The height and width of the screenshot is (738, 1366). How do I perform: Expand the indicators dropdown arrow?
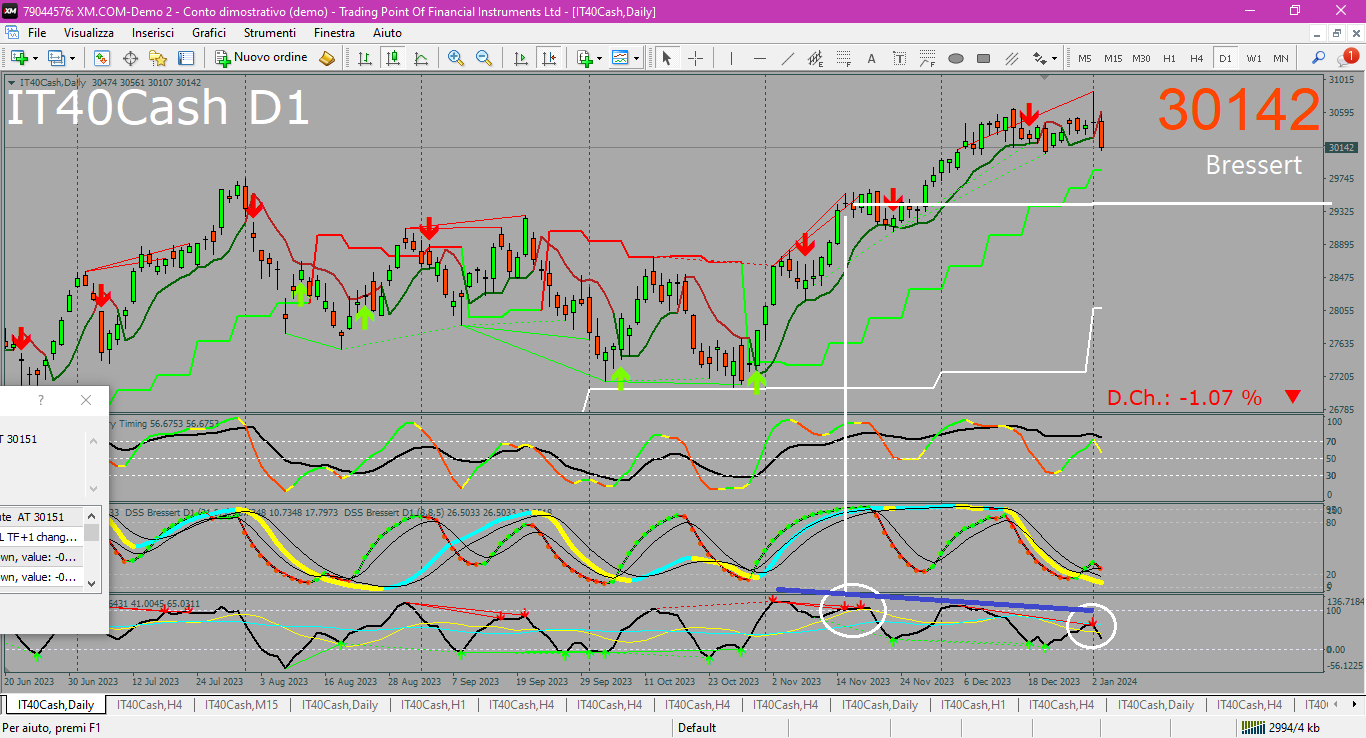coord(600,58)
